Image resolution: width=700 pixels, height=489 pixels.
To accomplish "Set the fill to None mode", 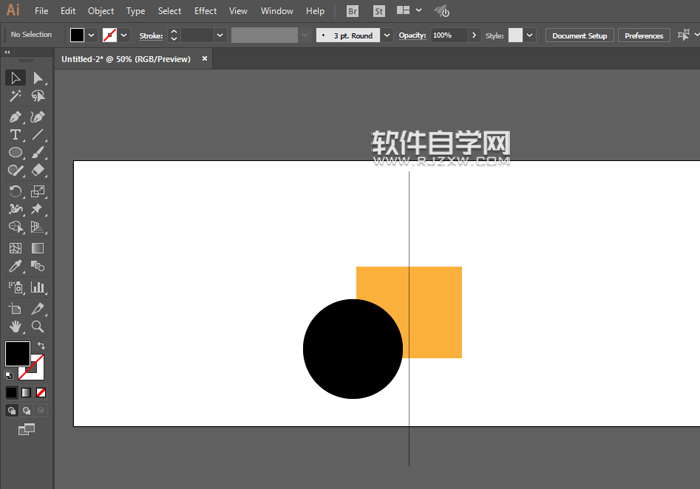I will pos(41,393).
